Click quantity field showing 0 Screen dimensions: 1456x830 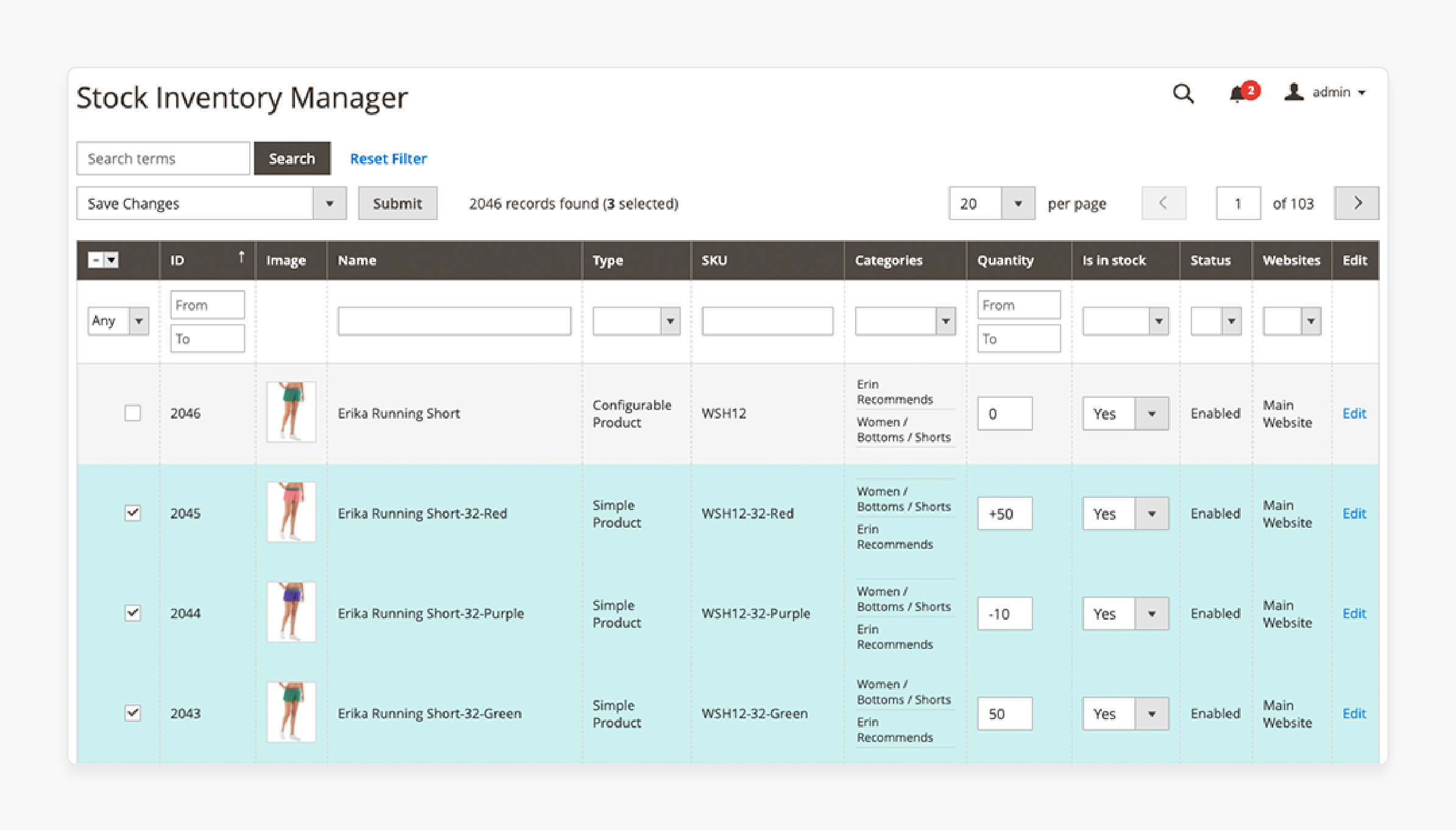point(1005,414)
